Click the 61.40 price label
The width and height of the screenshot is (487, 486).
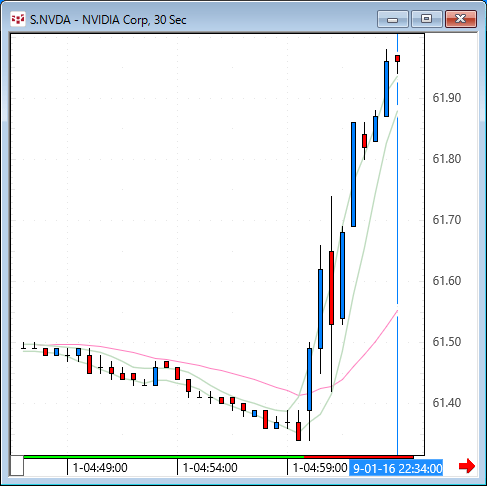tap(447, 403)
